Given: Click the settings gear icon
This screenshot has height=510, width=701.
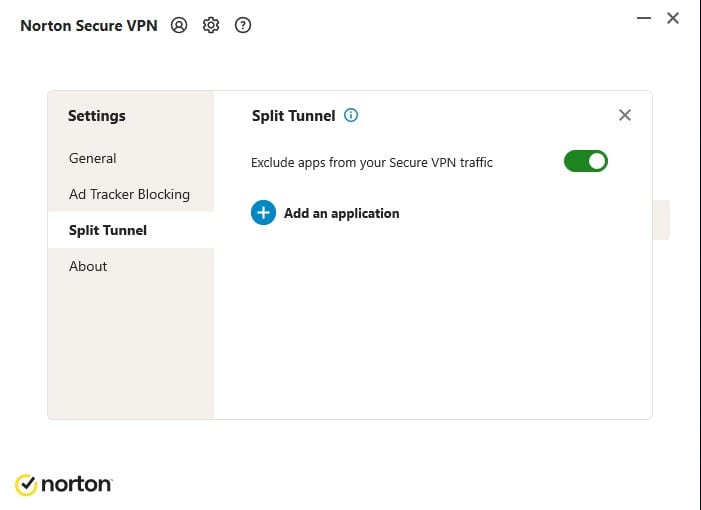Looking at the screenshot, I should click(x=211, y=26).
